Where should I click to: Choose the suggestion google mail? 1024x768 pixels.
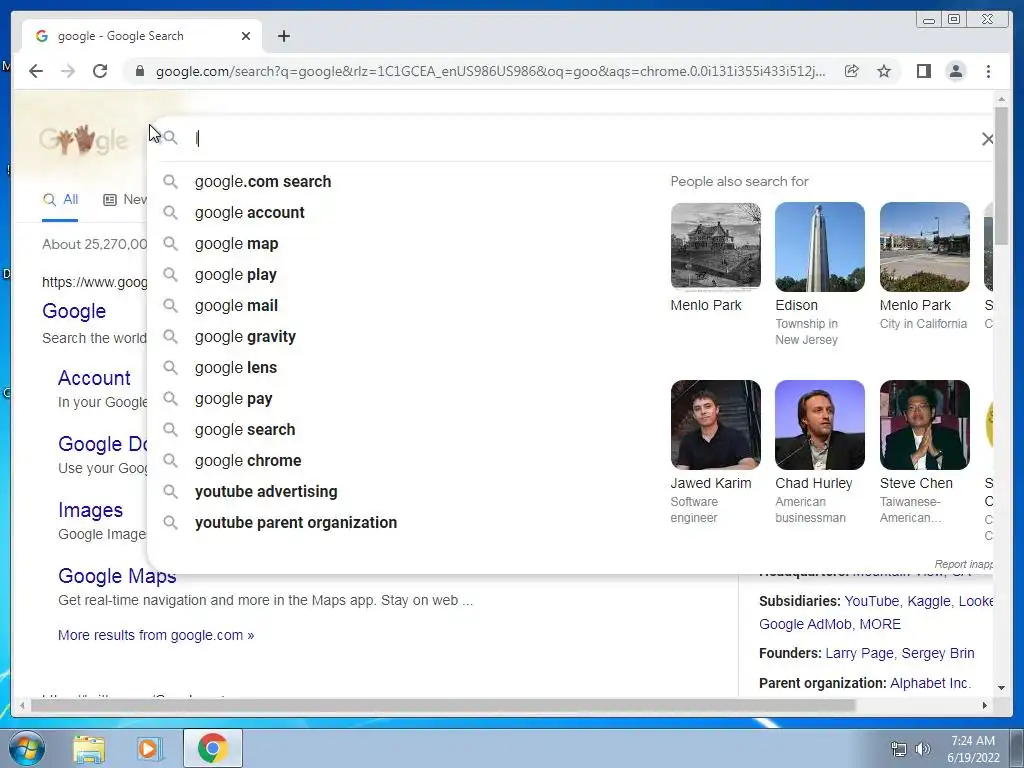[x=236, y=306]
